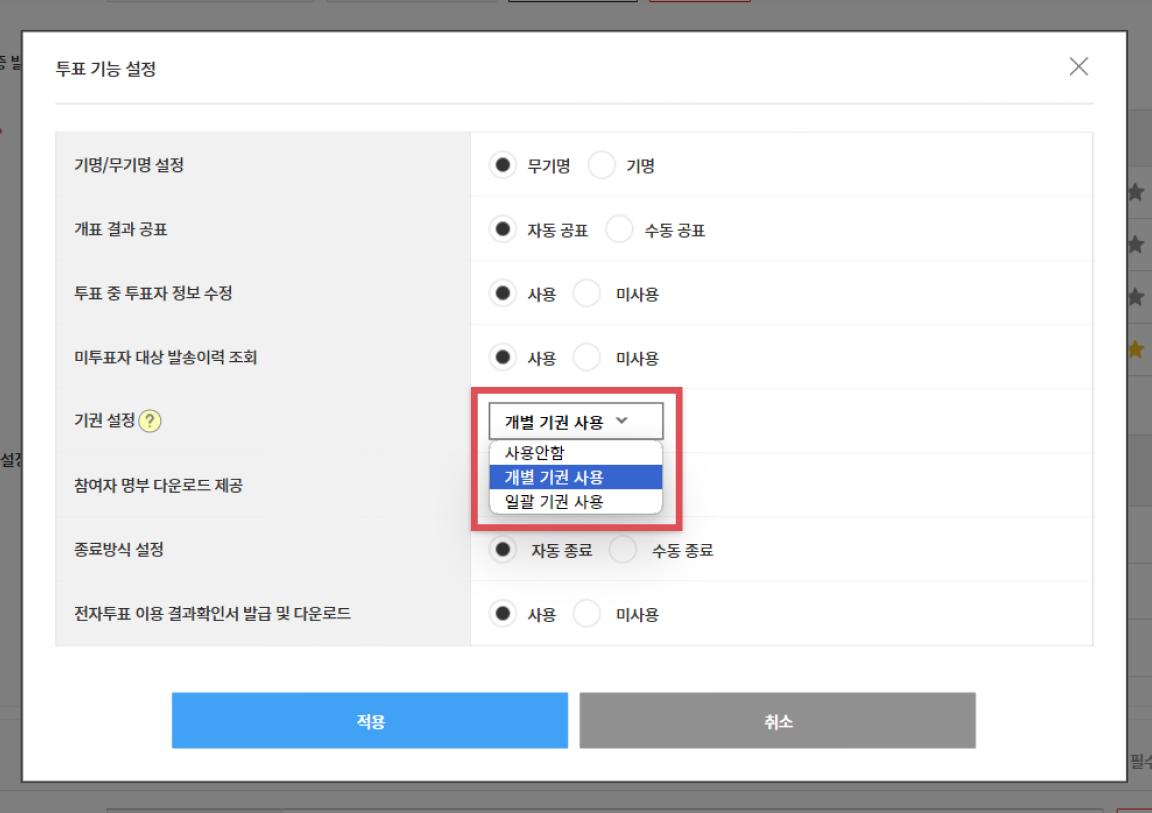Select 수동 종료 for end method
This screenshot has height=813, width=1152.
[x=623, y=550]
